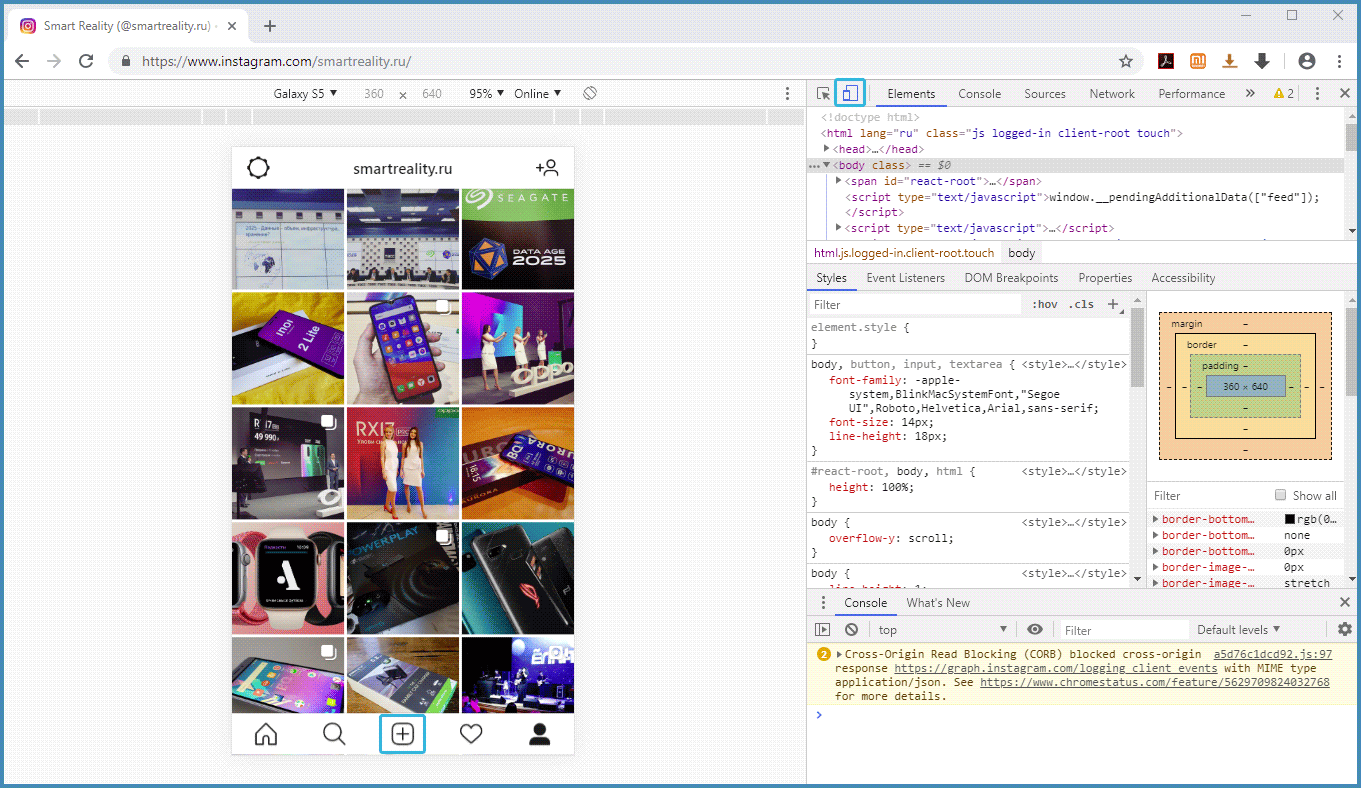
Task: Open DevTools customize menu
Action: [1317, 93]
